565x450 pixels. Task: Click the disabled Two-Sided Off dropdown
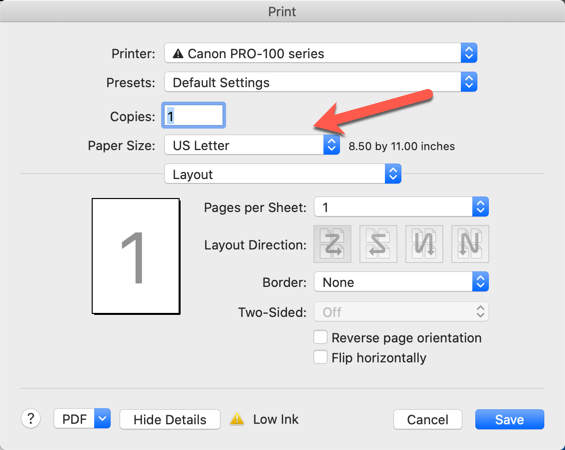point(401,312)
